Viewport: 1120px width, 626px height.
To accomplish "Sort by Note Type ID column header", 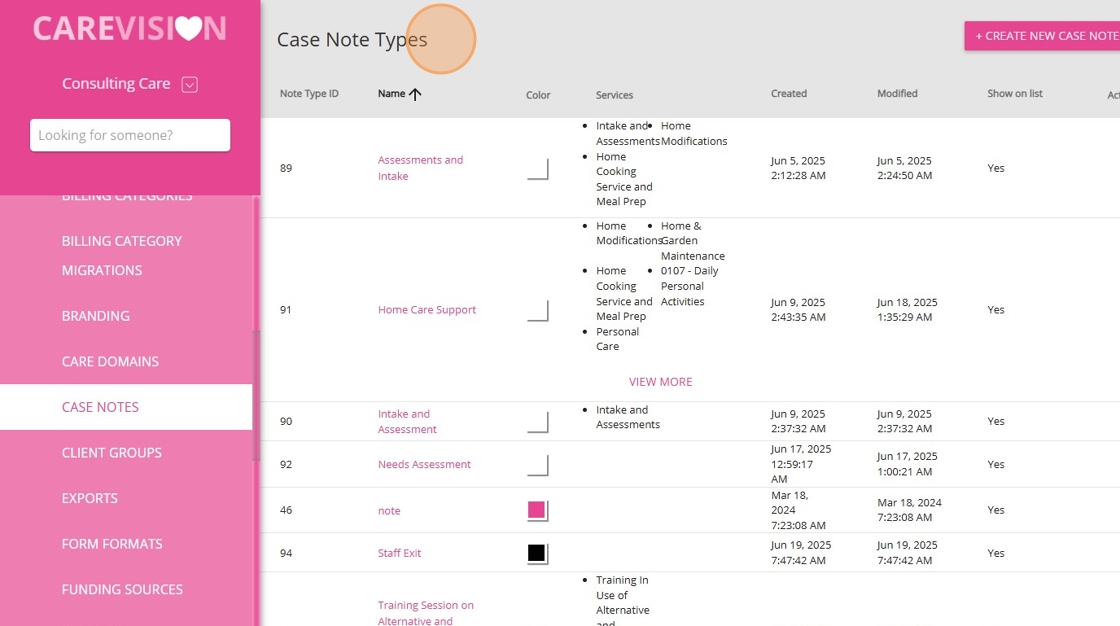I will coord(309,94).
